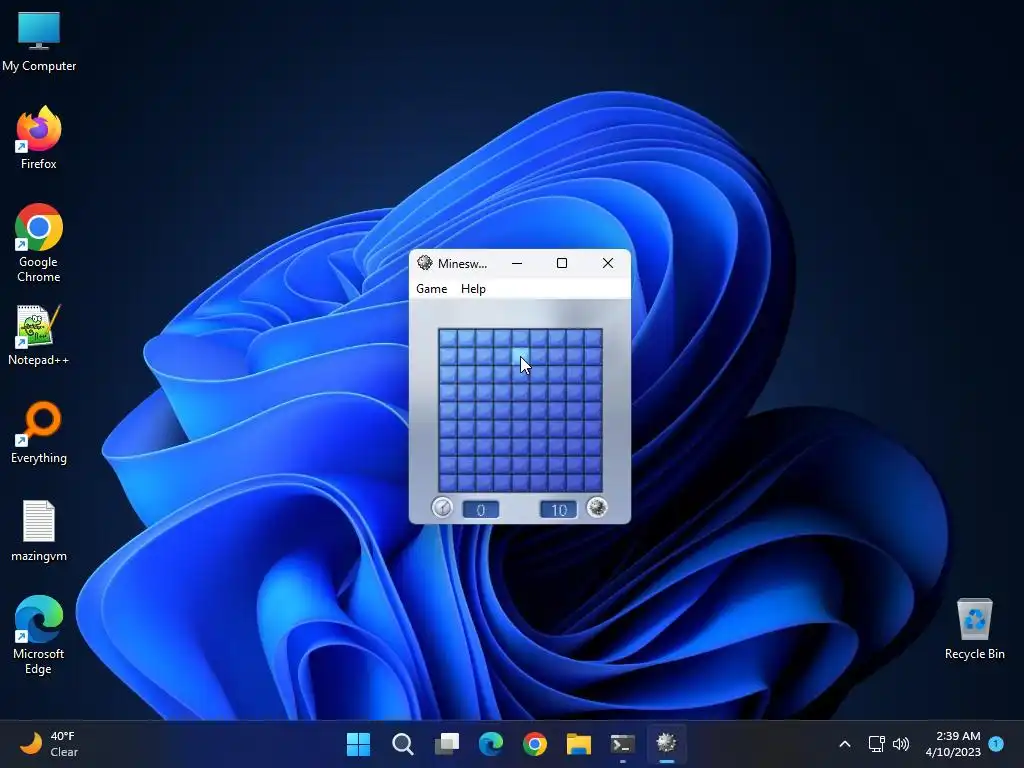Reveal the top-right tile of the minefield
The height and width of the screenshot is (768, 1024).
coord(593,338)
